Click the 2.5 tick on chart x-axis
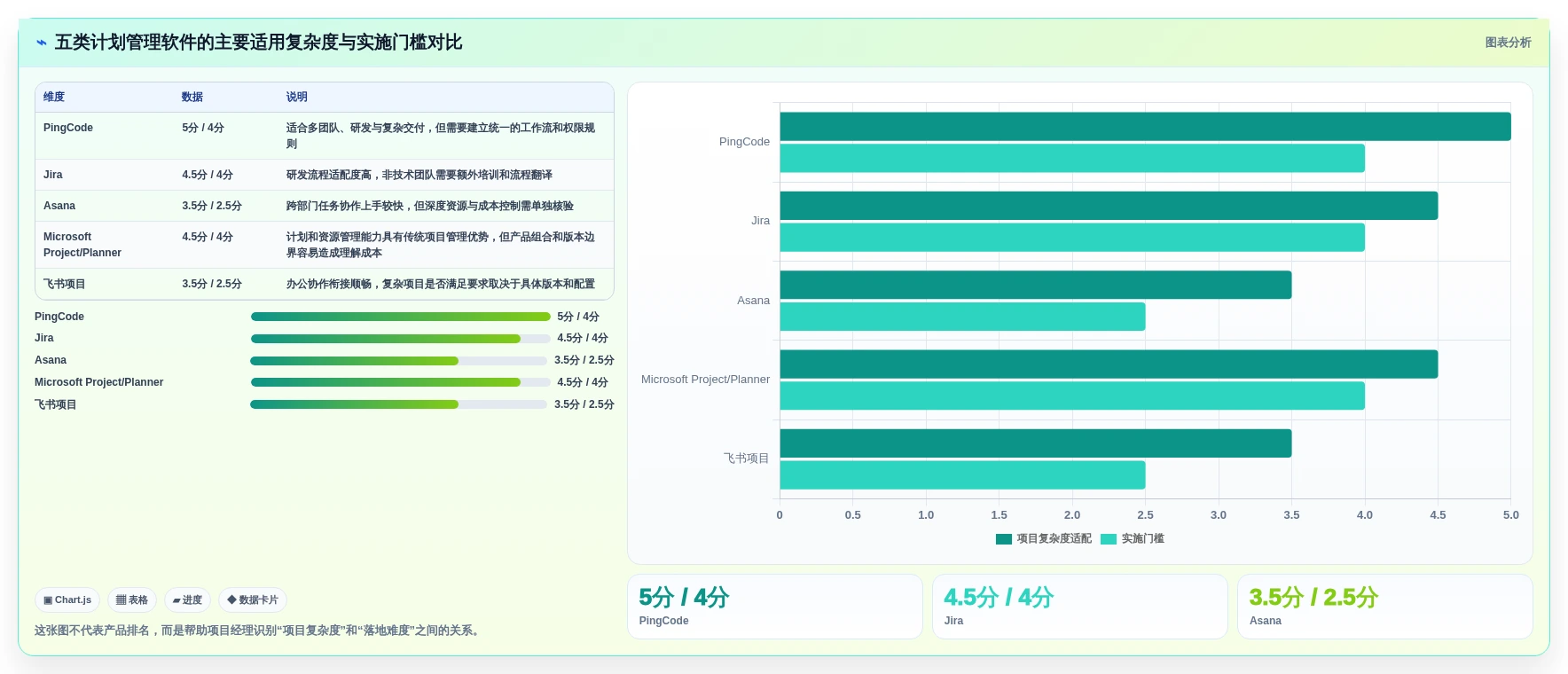The image size is (1568, 674). (x=1145, y=515)
